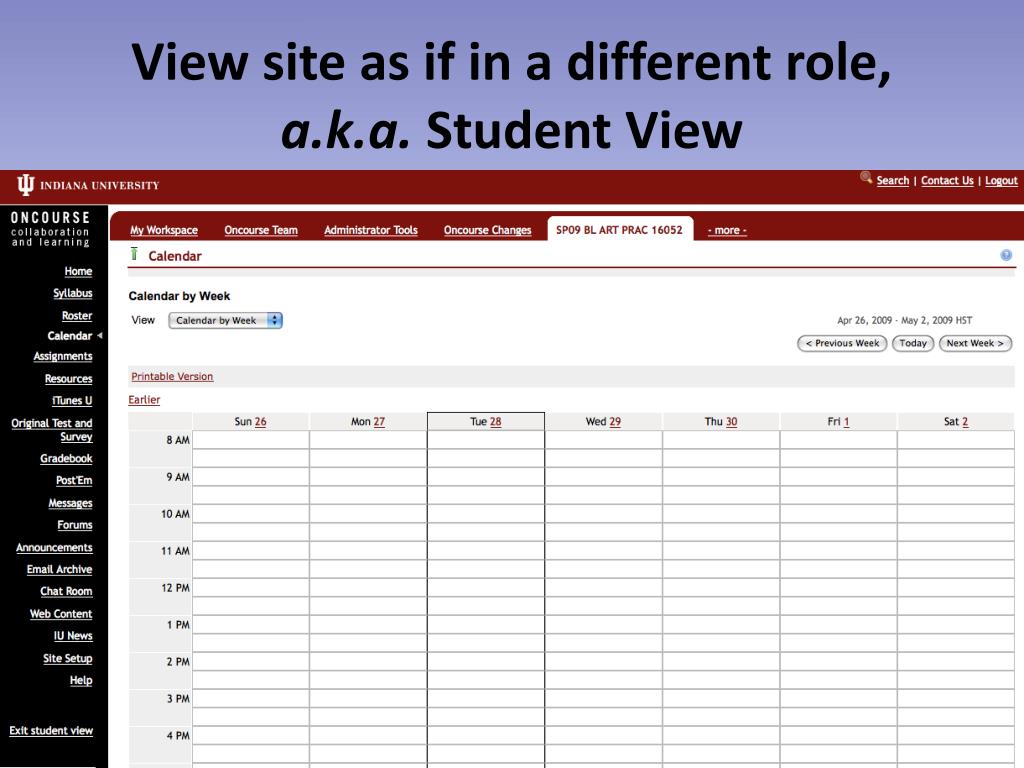Click the green Calendar reset icon
Screen dimensions: 1024x768
[135, 254]
